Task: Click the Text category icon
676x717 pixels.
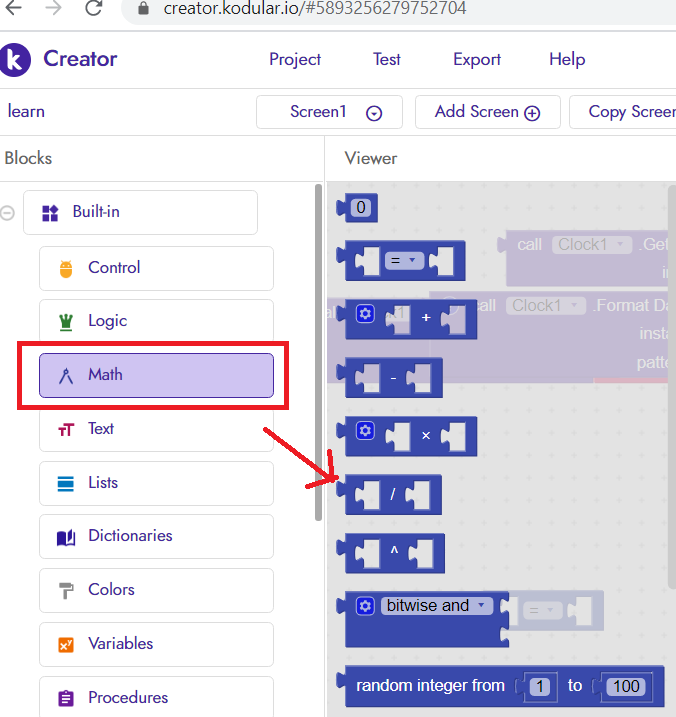Action: pyautogui.click(x=66, y=430)
